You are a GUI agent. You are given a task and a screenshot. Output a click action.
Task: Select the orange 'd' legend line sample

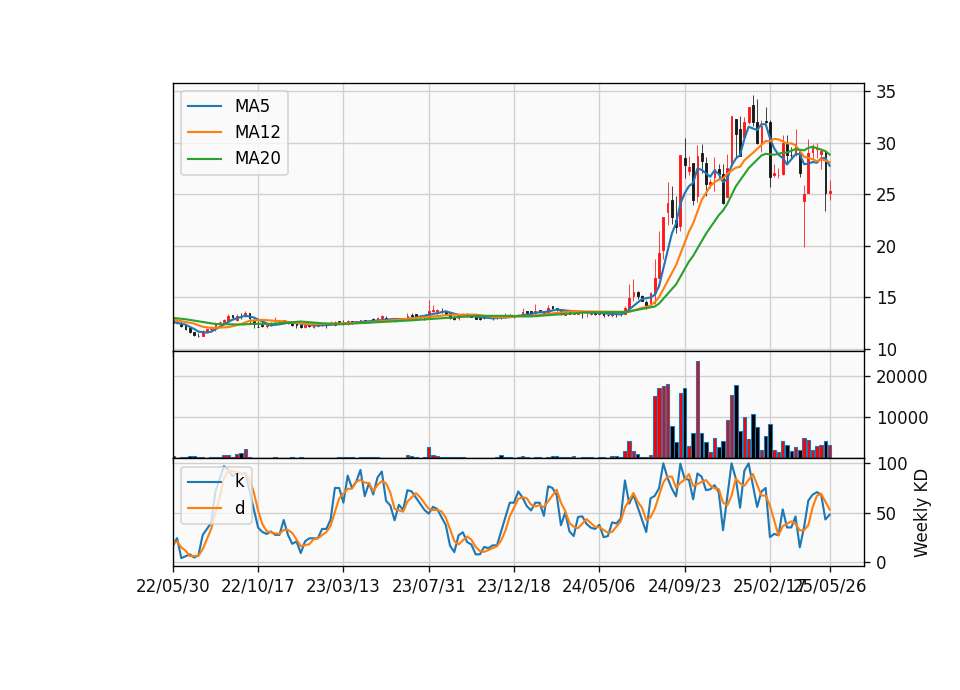204,508
